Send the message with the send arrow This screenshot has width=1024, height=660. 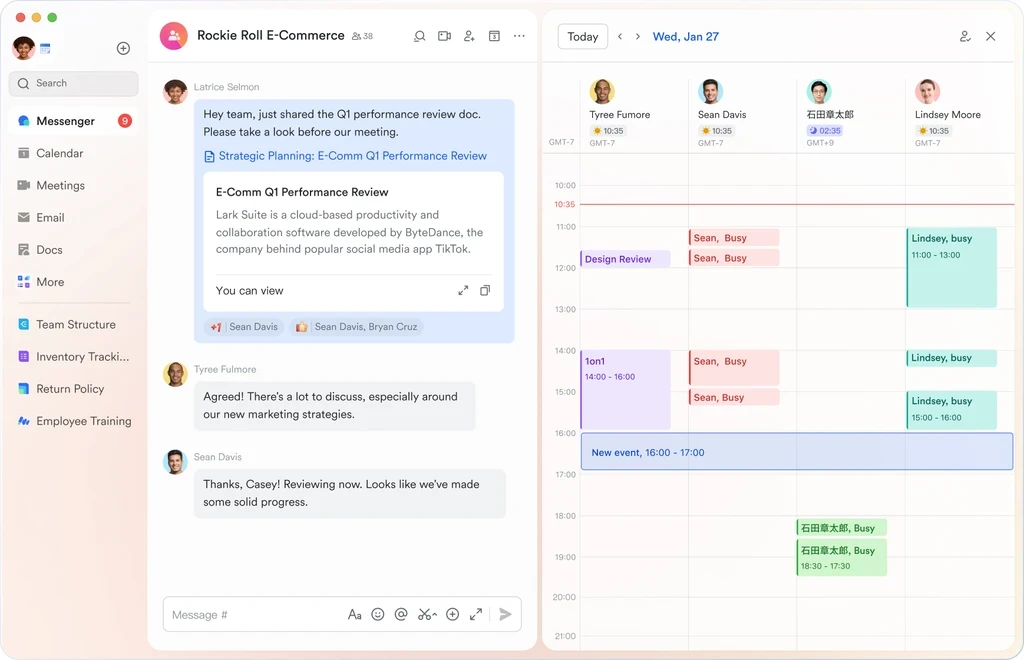click(x=506, y=614)
